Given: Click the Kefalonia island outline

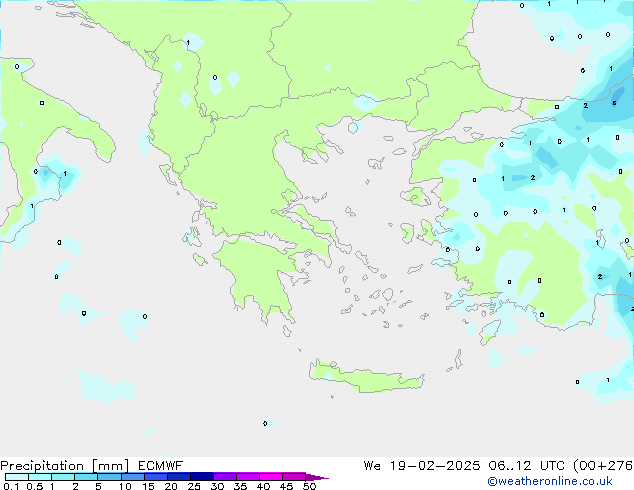Looking at the screenshot, I should tap(190, 237).
